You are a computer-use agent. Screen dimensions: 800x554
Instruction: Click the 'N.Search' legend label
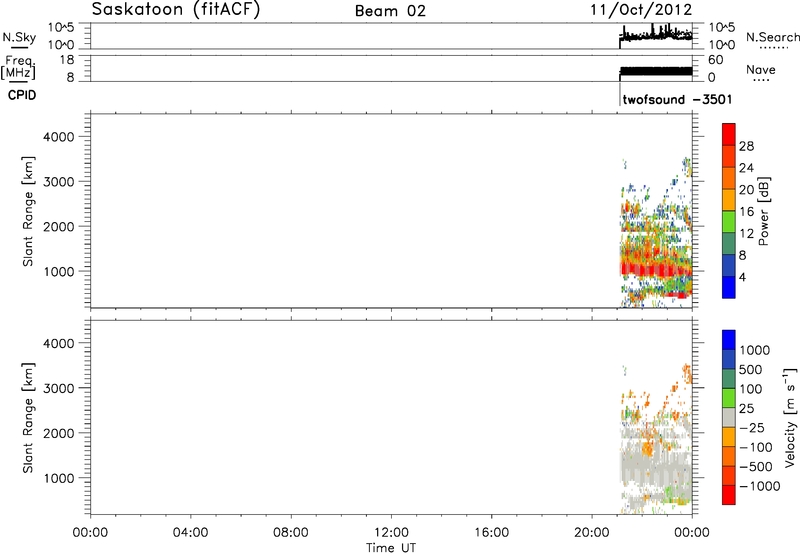pos(772,37)
